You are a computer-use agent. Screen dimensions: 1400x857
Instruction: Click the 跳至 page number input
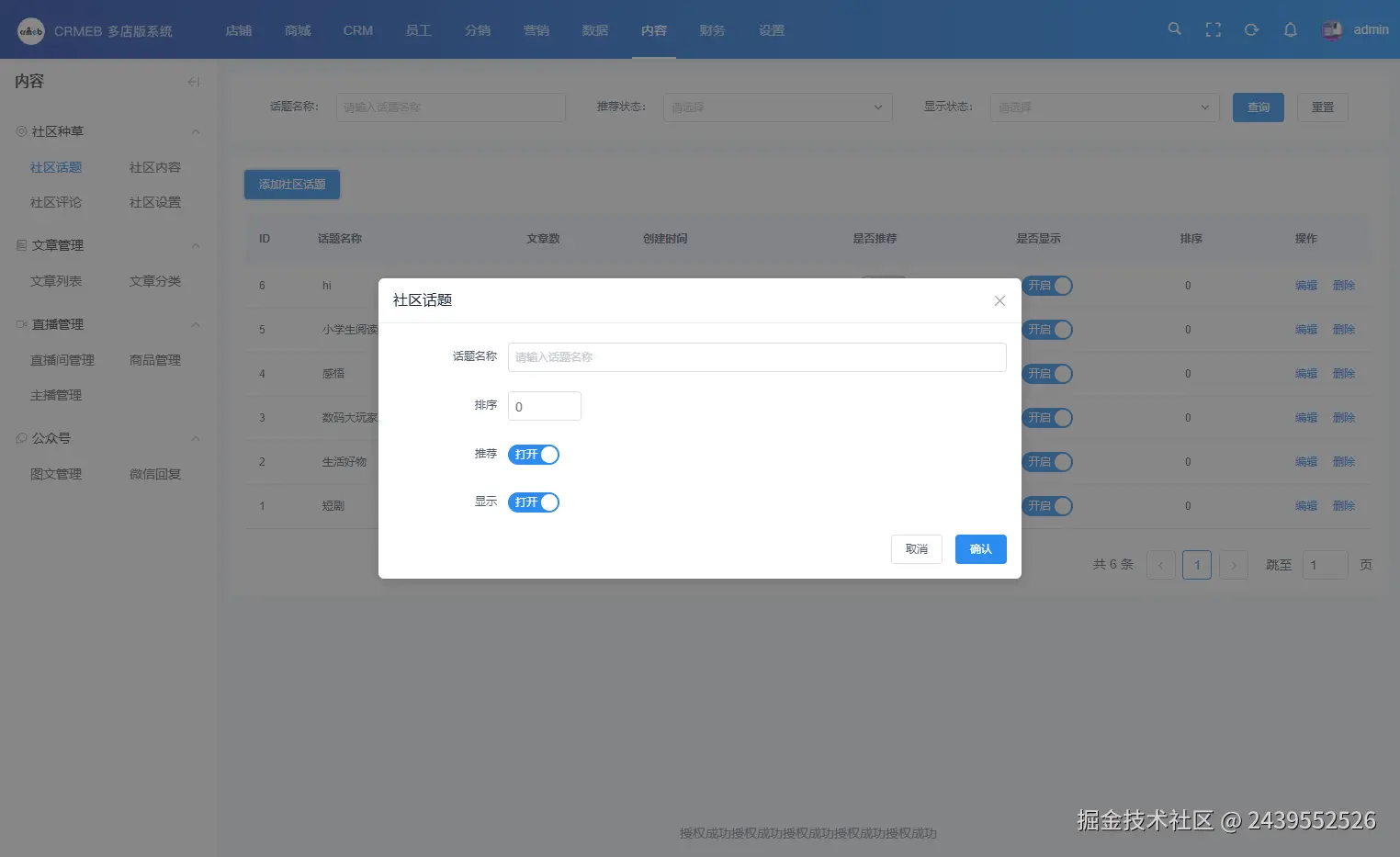click(x=1325, y=565)
